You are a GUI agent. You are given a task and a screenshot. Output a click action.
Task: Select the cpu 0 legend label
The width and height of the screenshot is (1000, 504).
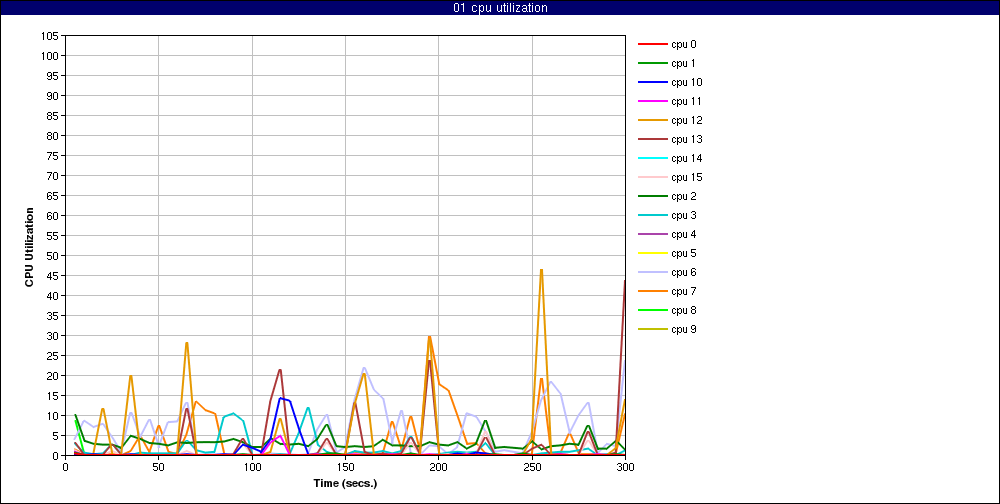click(x=684, y=44)
